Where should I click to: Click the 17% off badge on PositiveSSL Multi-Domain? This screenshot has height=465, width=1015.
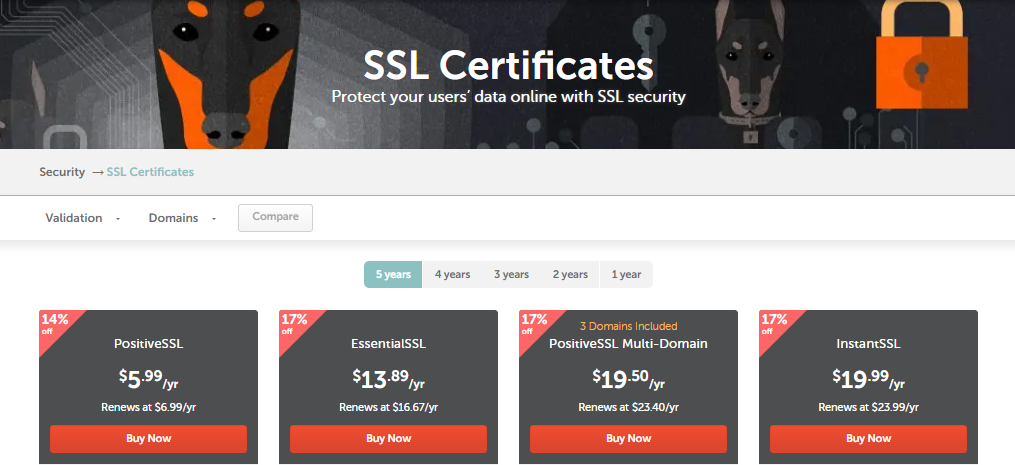534,323
